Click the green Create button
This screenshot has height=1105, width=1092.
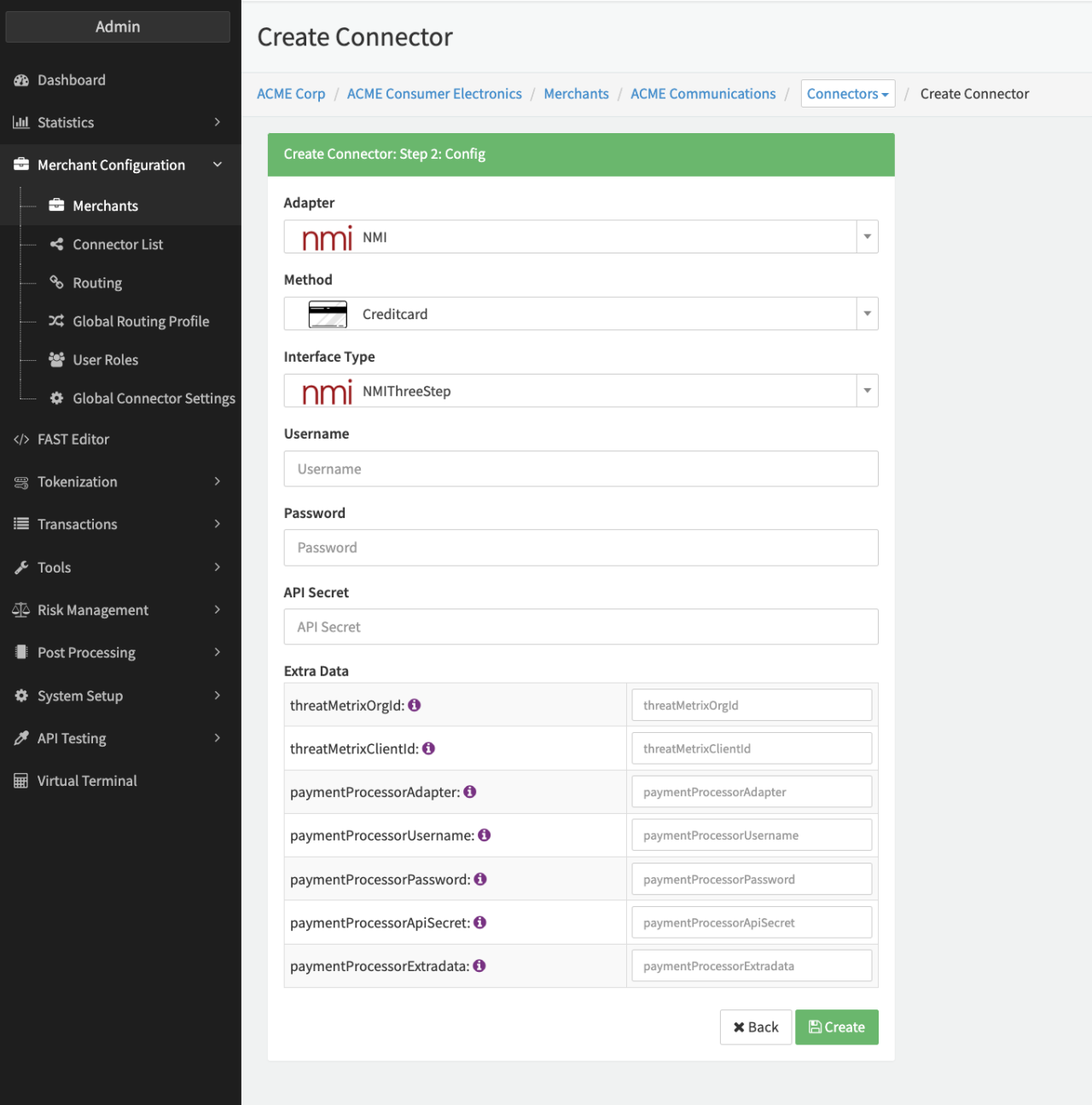[x=836, y=1027]
